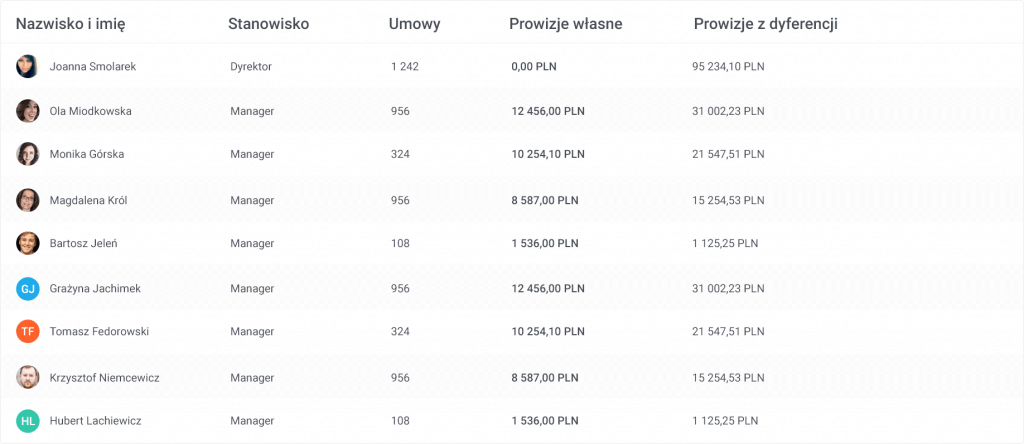Open Bartosz Jeleń's avatar
Image resolution: width=1024 pixels, height=444 pixels.
(x=27, y=244)
